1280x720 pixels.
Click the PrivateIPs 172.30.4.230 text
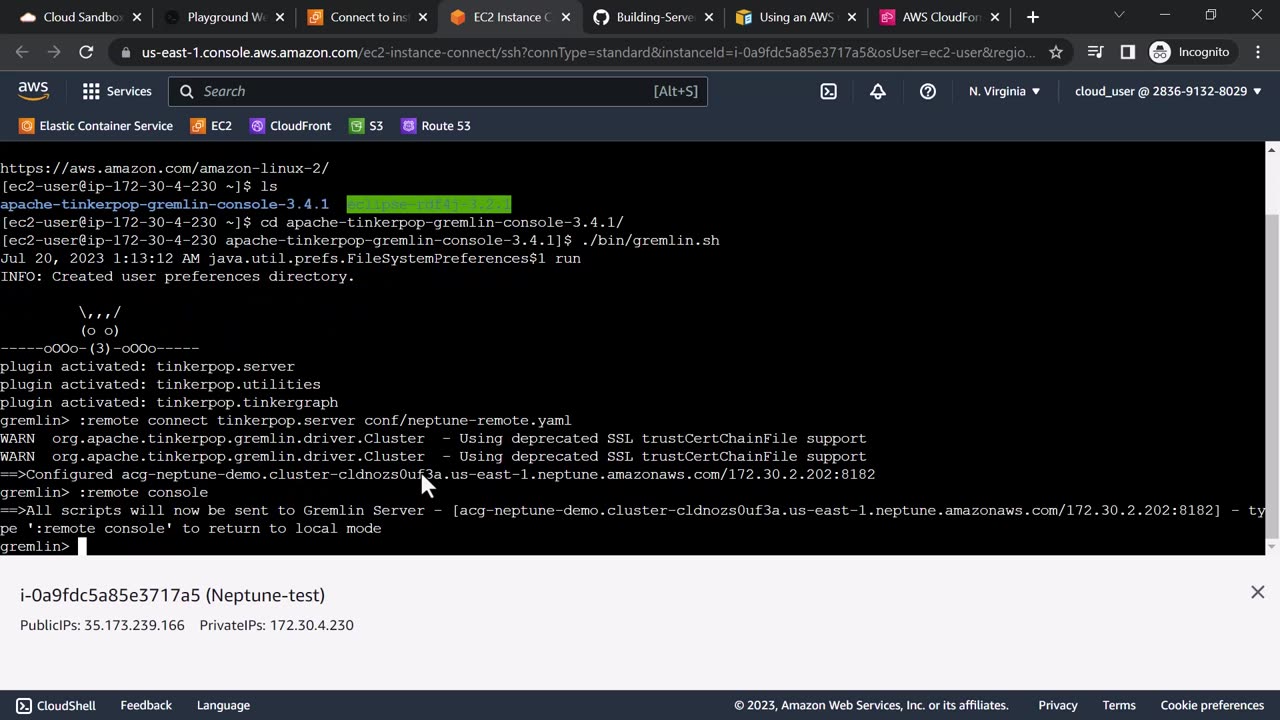pos(277,625)
